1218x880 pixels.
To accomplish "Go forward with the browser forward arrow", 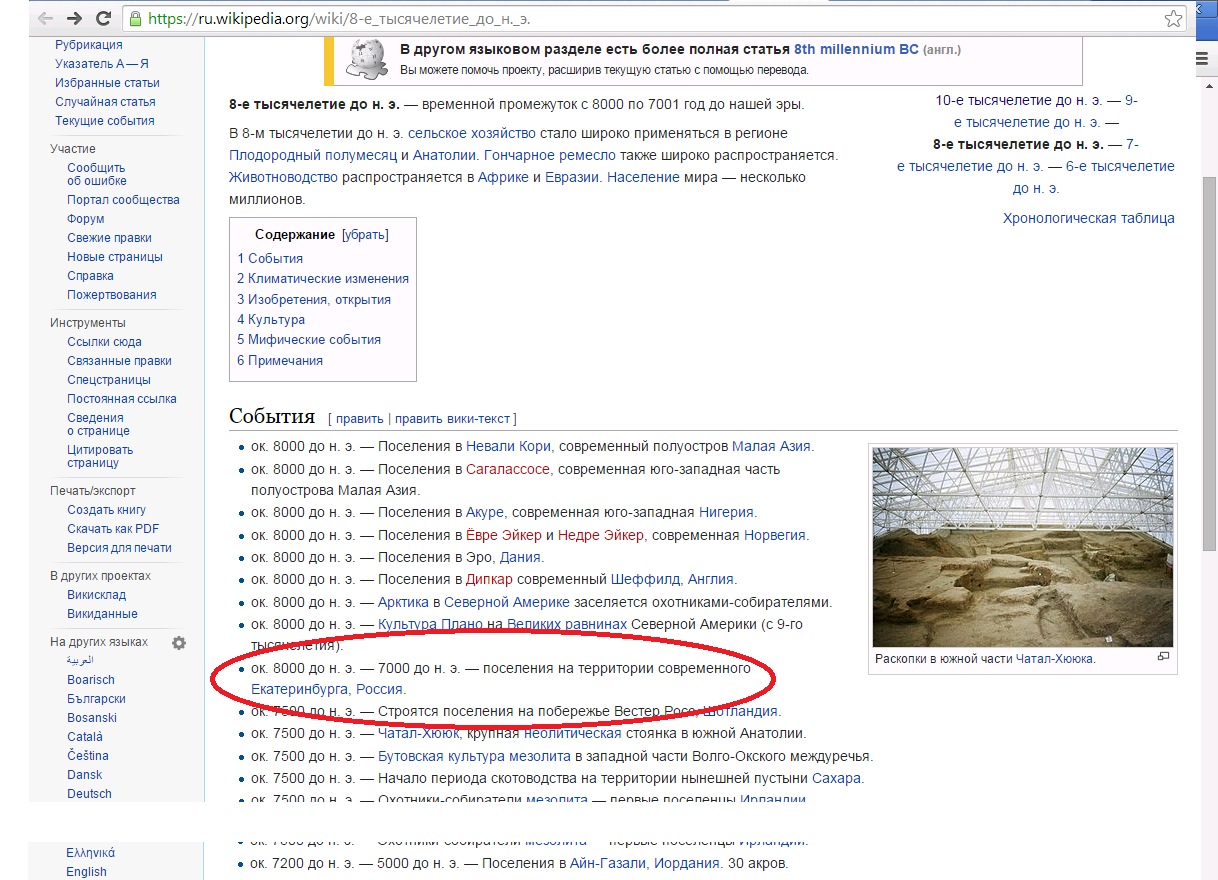I will [75, 18].
